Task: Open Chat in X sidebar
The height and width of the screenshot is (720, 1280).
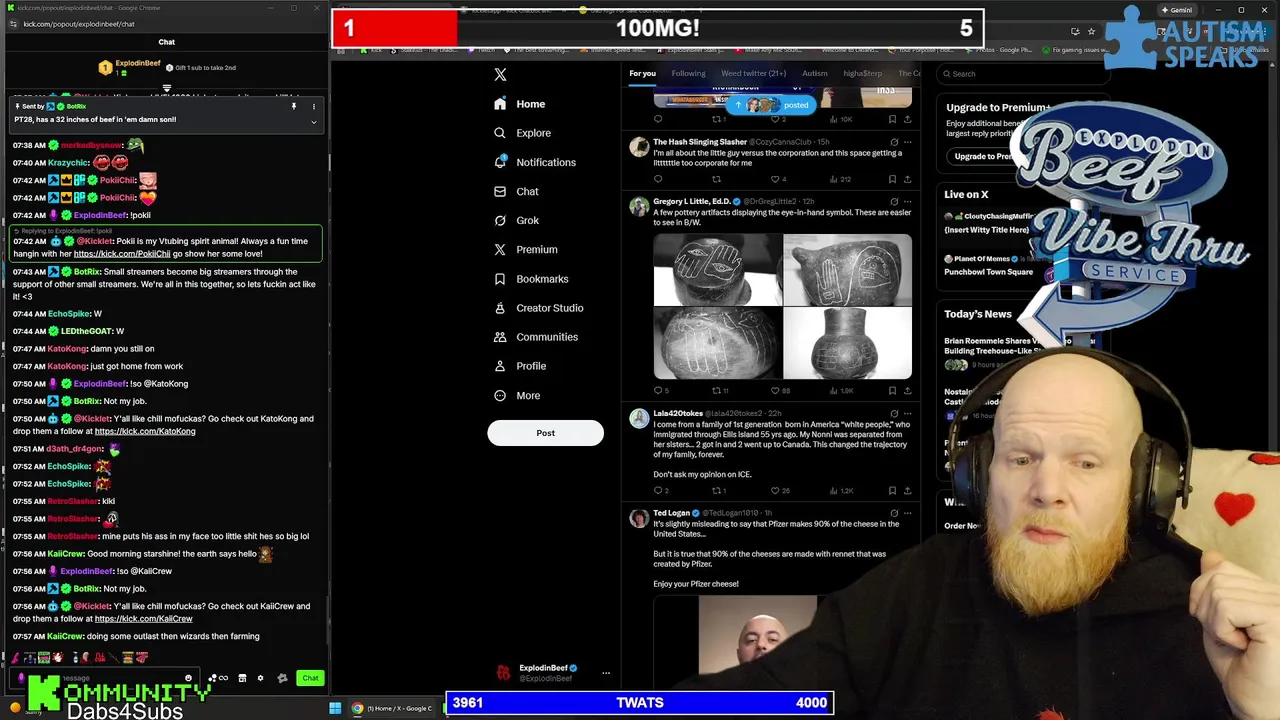Action: [x=516, y=191]
